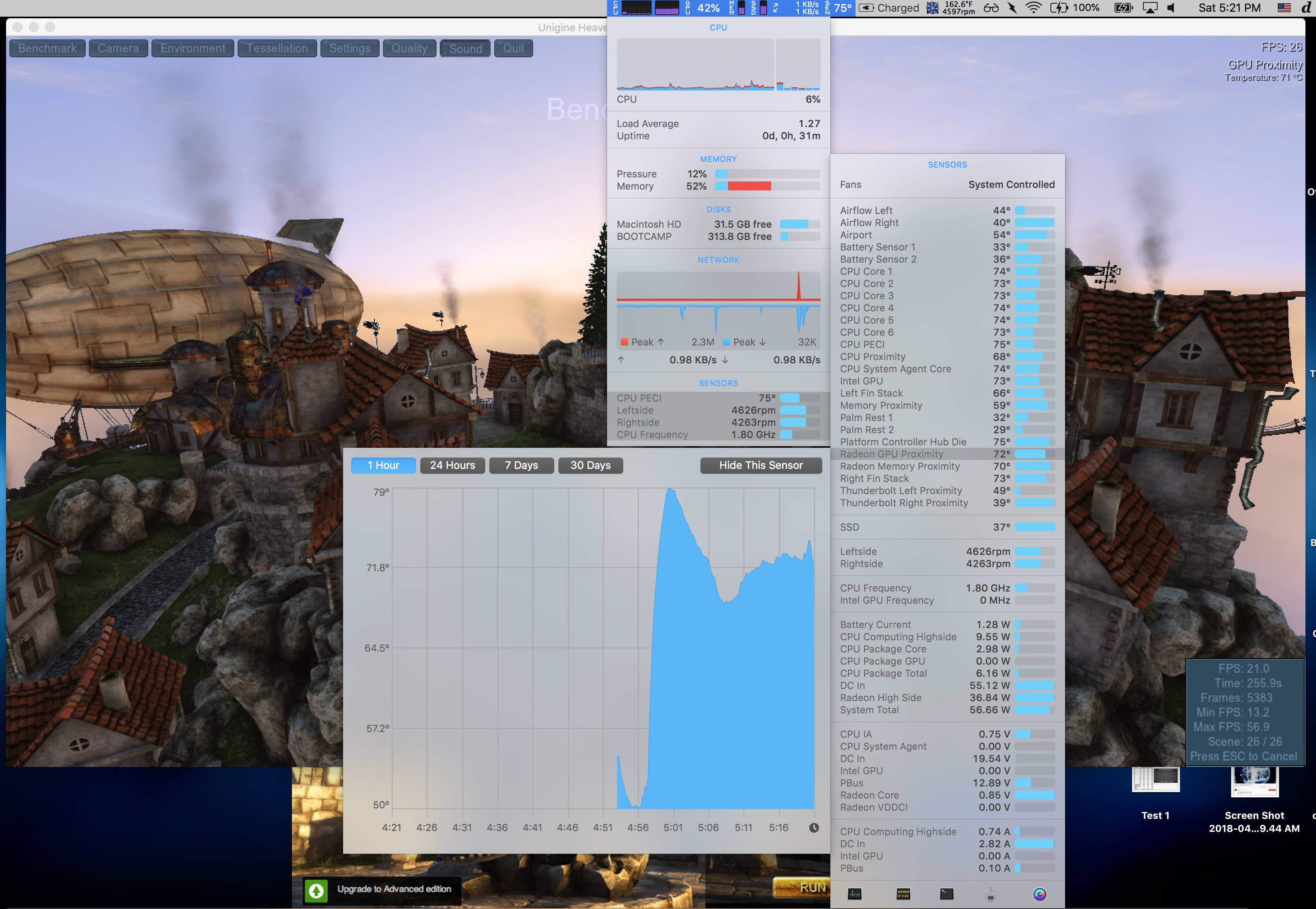Toggle the Sound button in Heaven
Screen dimensions: 1316x909
click(x=465, y=48)
